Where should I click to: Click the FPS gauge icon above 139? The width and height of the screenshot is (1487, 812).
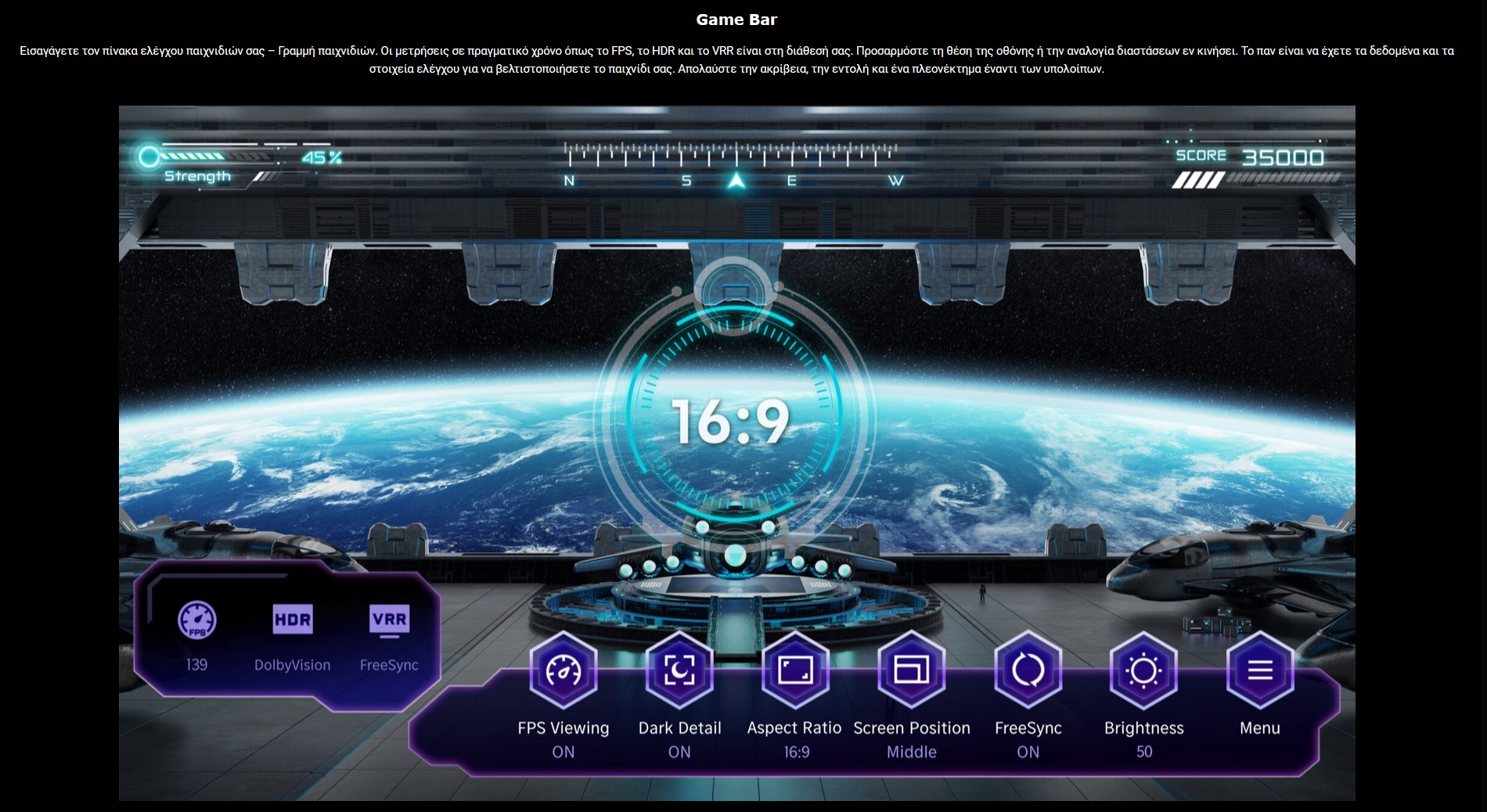point(197,620)
